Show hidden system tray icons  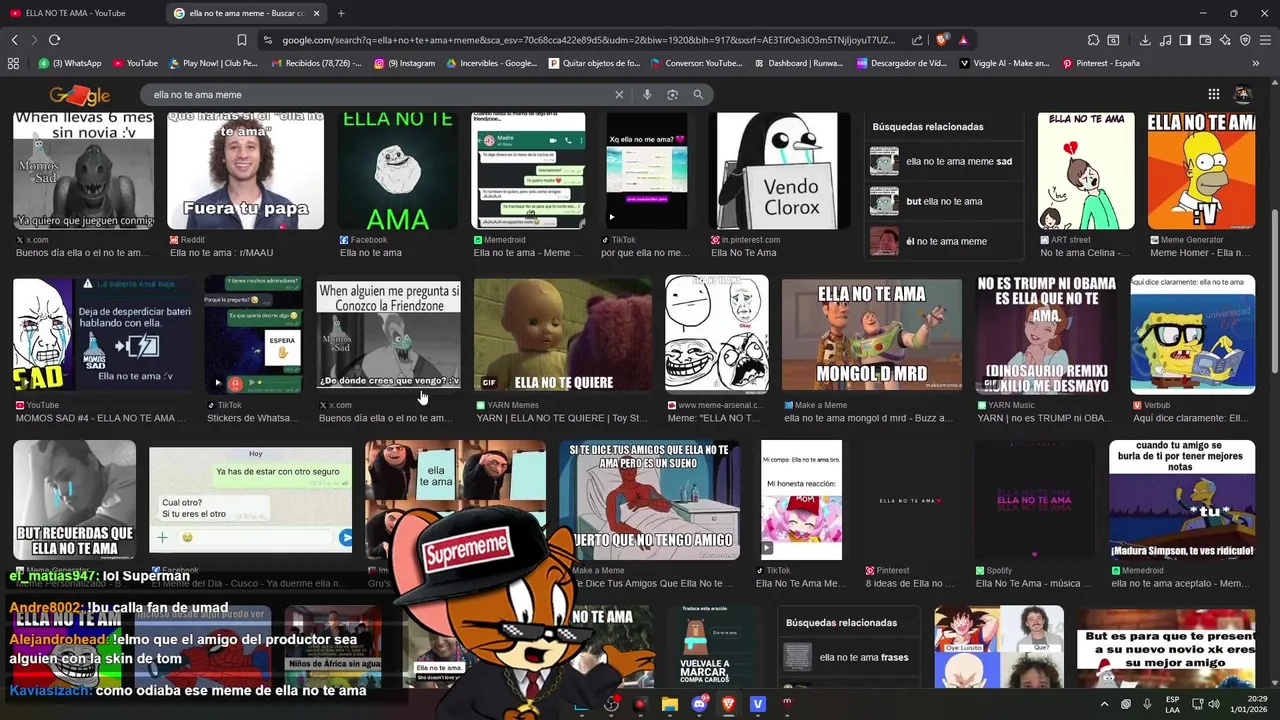(x=1104, y=704)
